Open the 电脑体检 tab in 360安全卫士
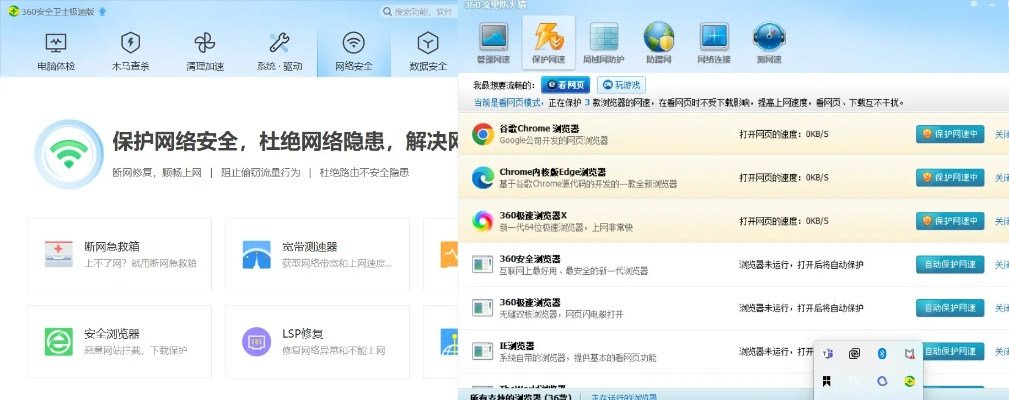The width and height of the screenshot is (1009, 400). [x=56, y=52]
